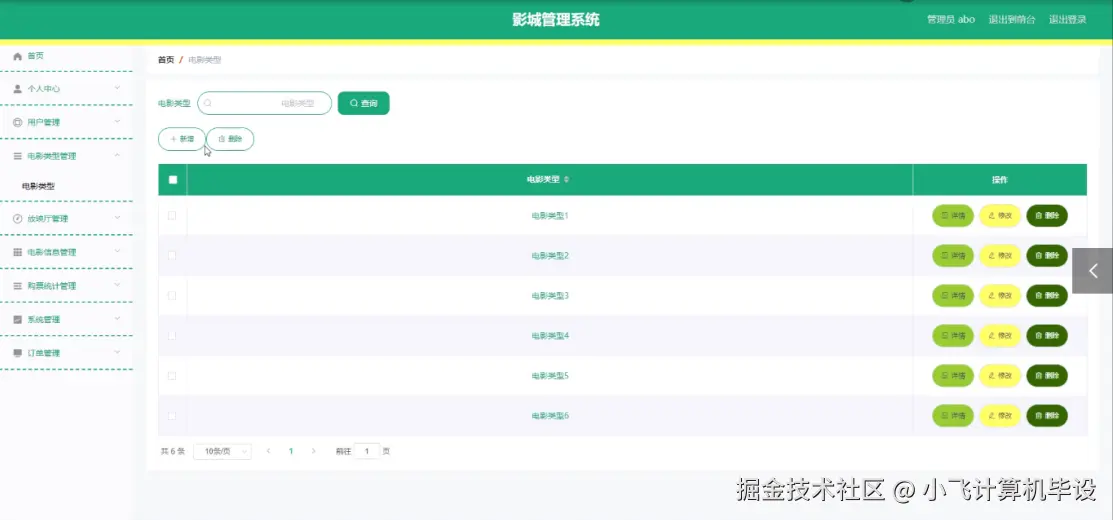
Task: Check the box for 电影类型4
Action: pos(172,336)
